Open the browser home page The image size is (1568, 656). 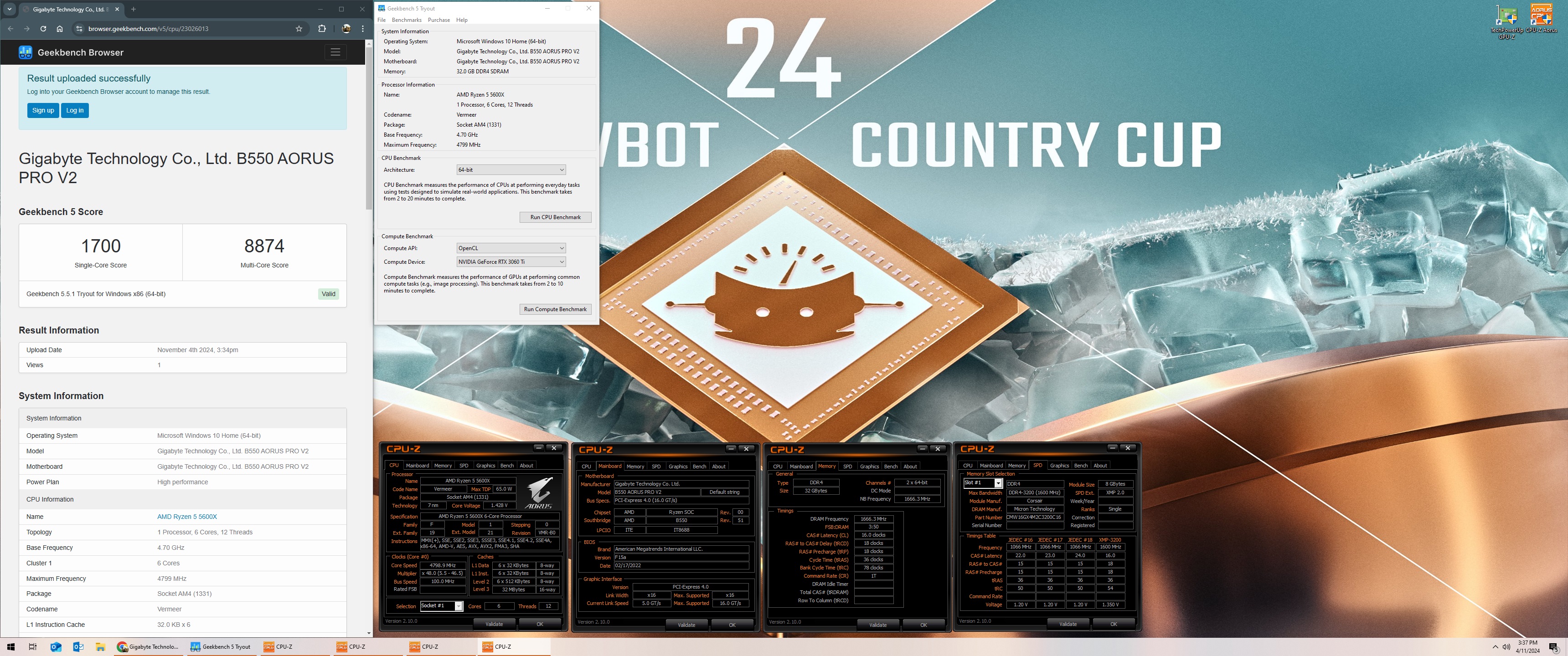[x=60, y=29]
